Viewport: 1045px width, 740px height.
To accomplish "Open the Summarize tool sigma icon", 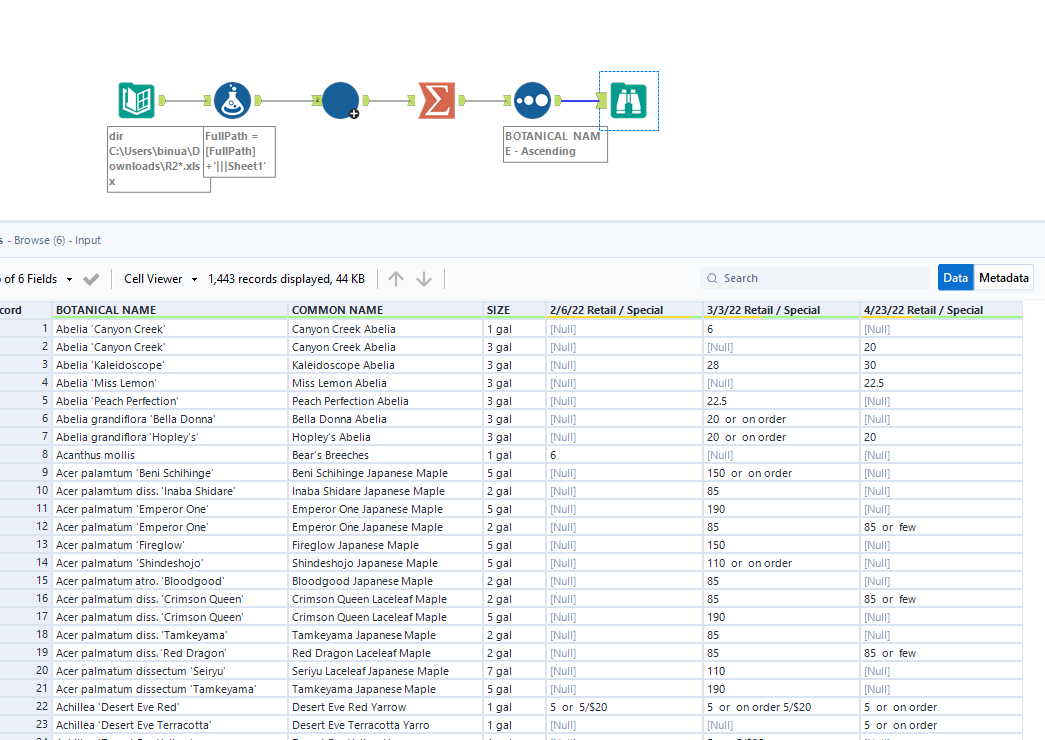I will (x=436, y=100).
